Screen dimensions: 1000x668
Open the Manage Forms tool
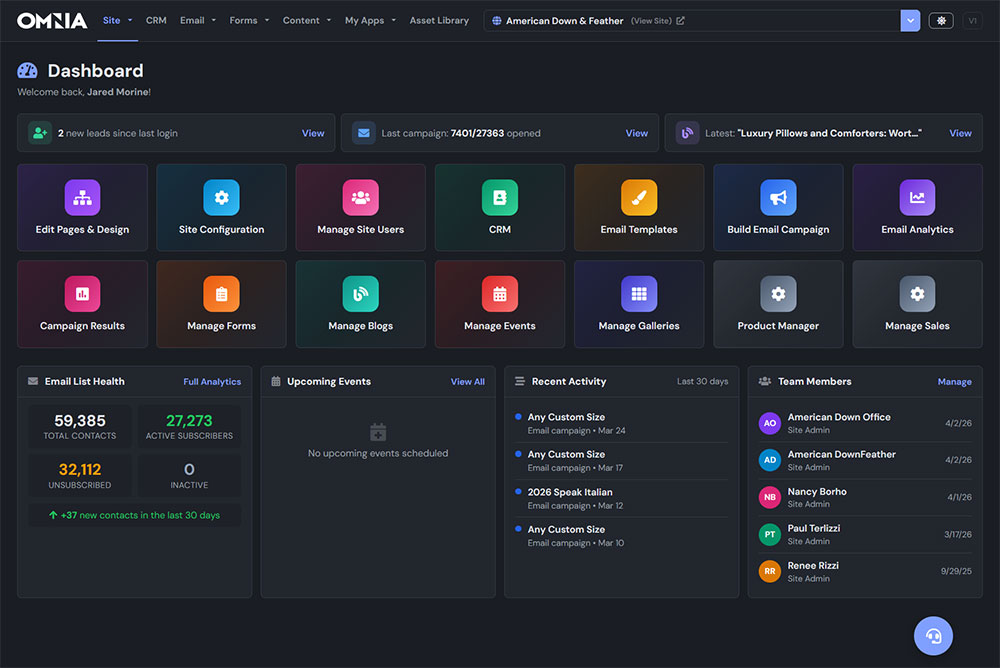point(221,304)
